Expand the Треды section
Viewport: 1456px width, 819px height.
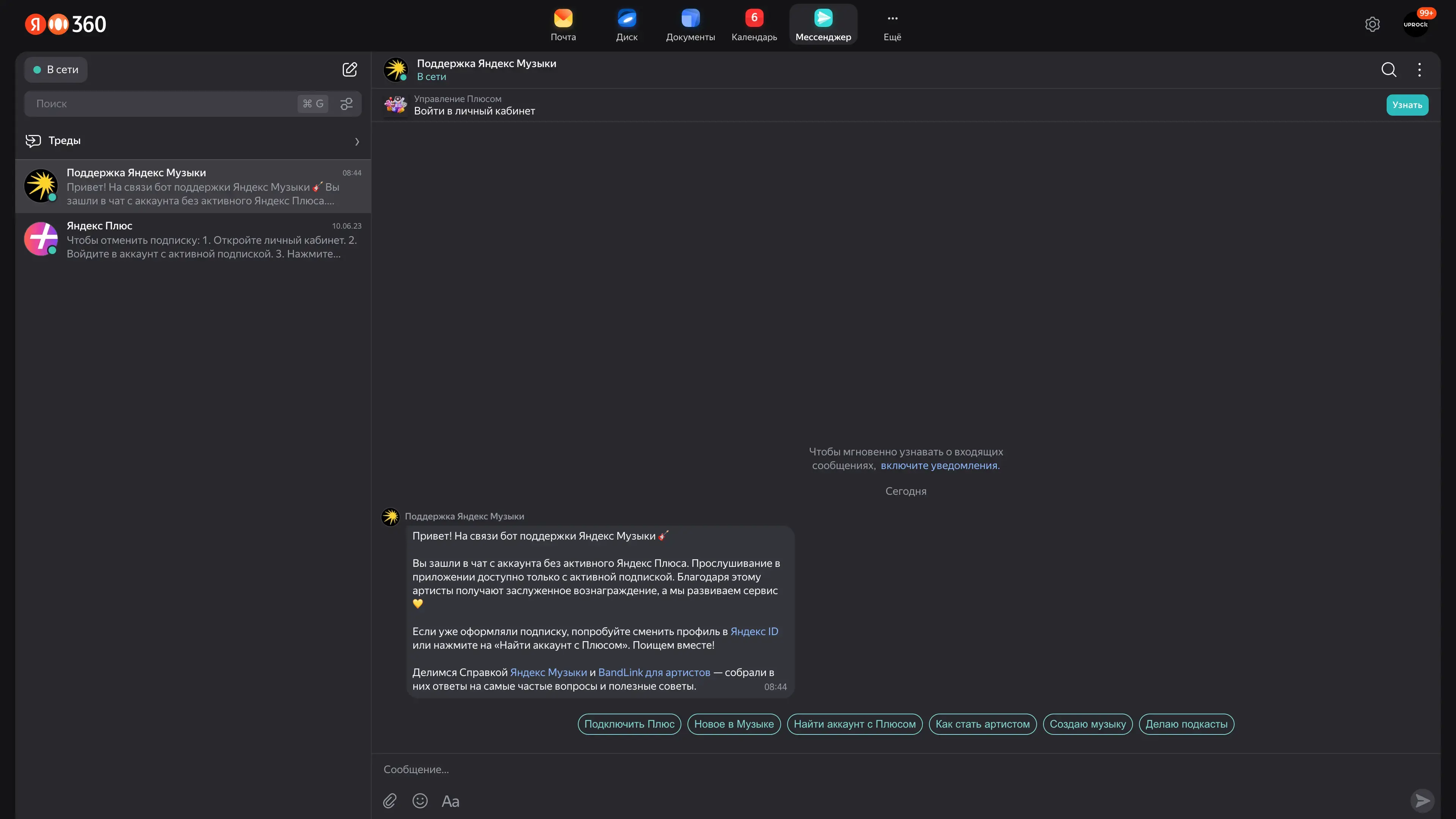[x=192, y=141]
